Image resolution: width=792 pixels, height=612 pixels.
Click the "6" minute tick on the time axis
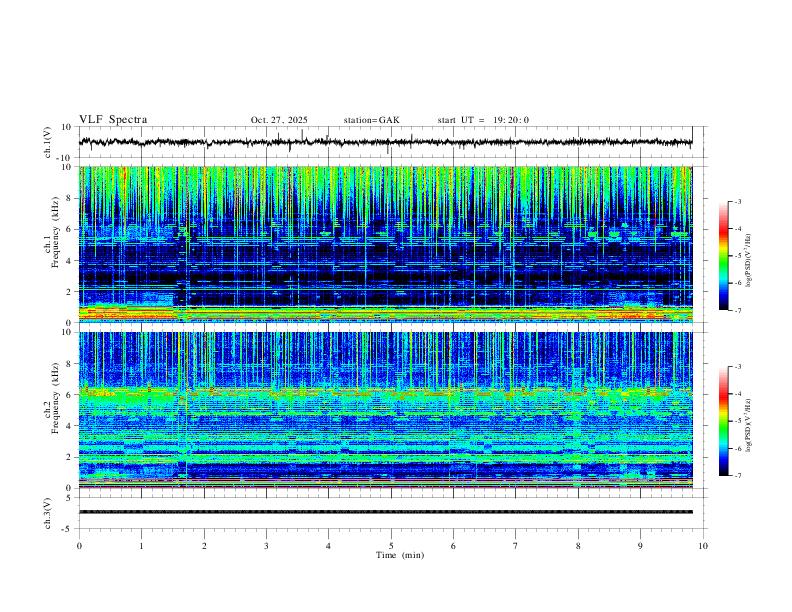pyautogui.click(x=453, y=546)
